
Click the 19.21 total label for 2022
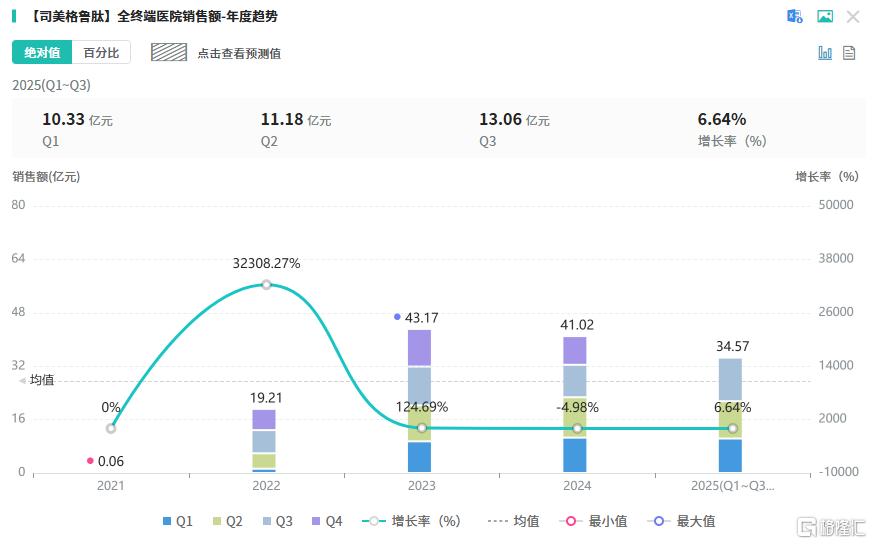(x=266, y=398)
